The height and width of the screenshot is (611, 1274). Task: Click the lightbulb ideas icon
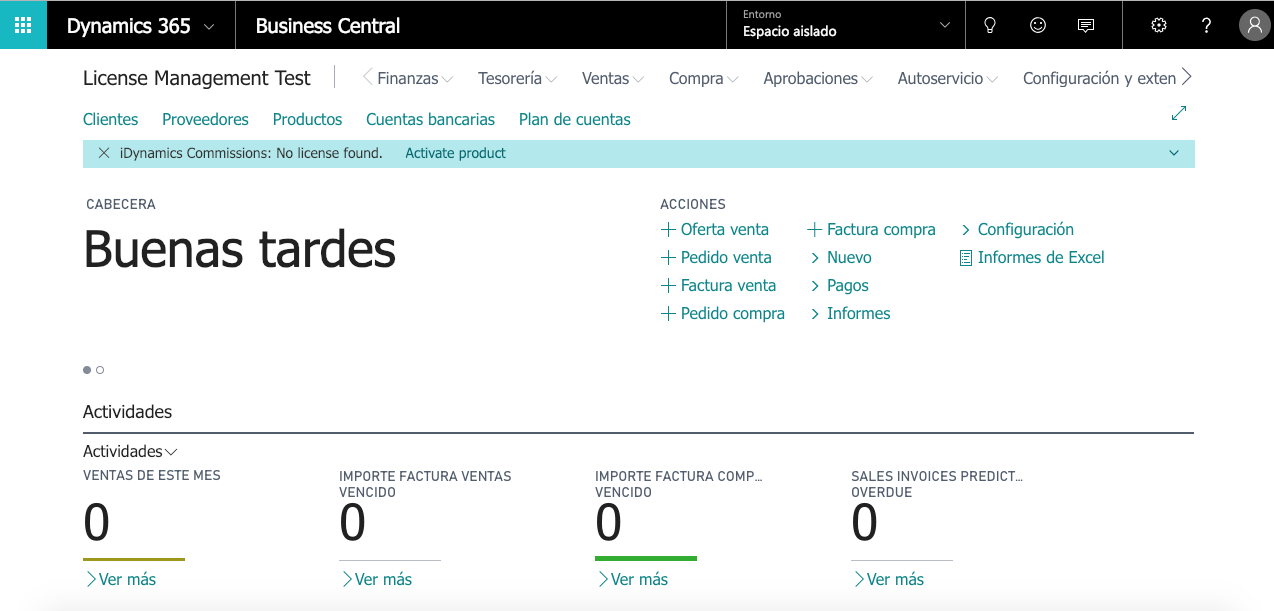(990, 26)
